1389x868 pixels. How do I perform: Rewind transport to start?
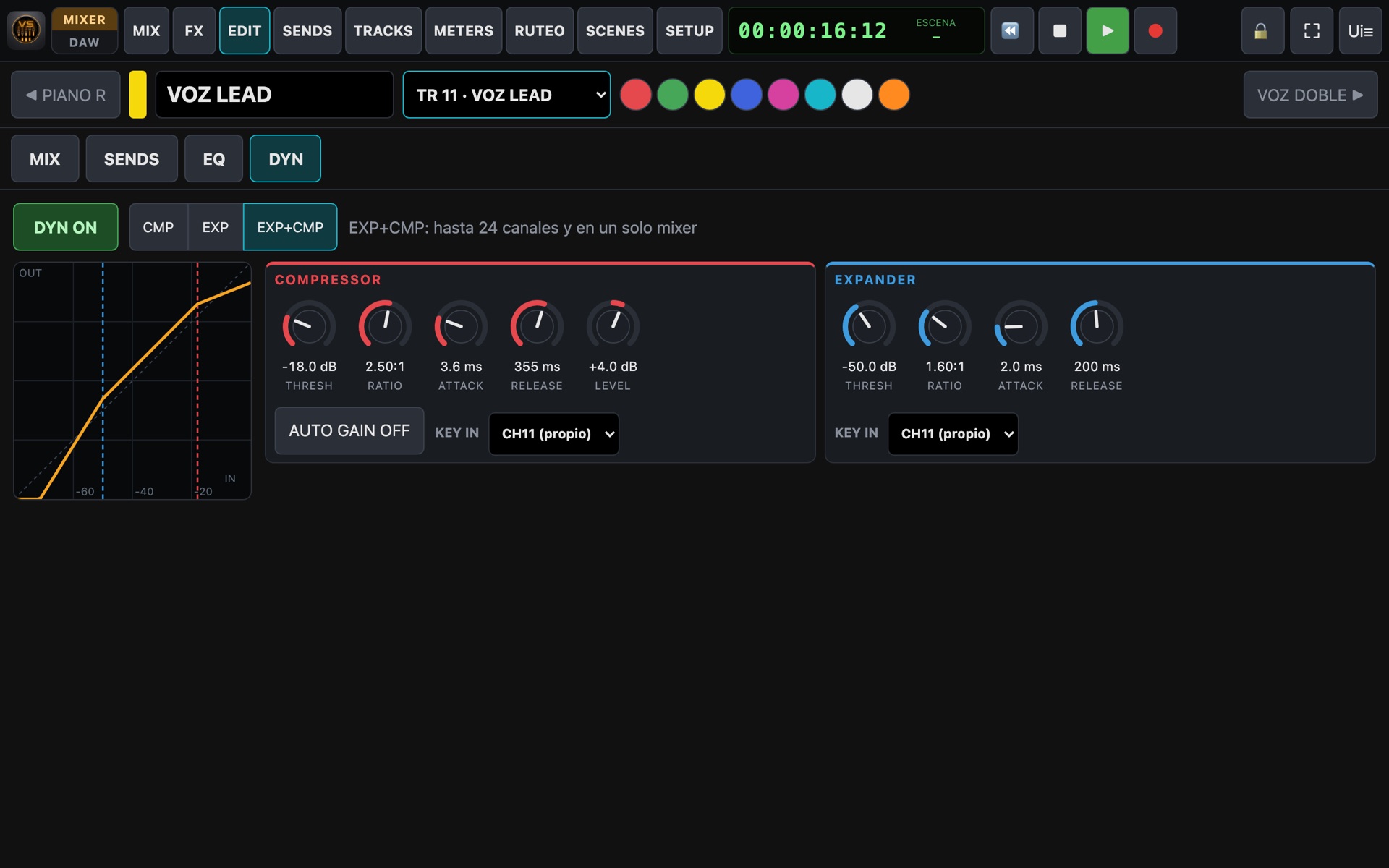[1011, 30]
